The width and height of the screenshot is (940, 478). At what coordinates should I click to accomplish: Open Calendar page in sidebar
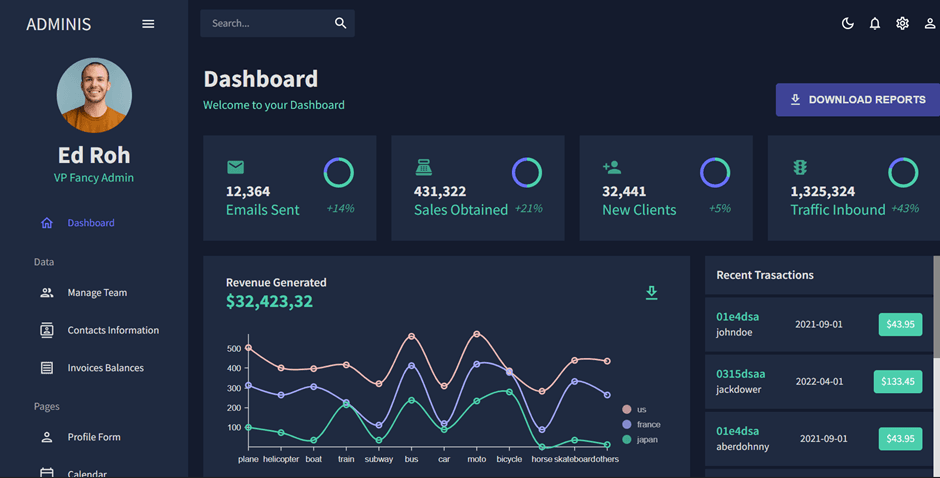[87, 473]
